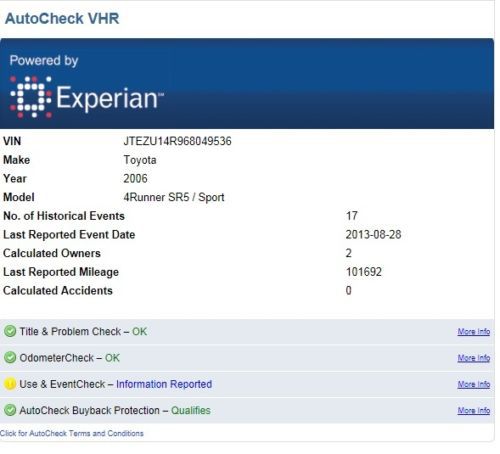Click the green check icon beside Title & Problem Check

[10, 331]
